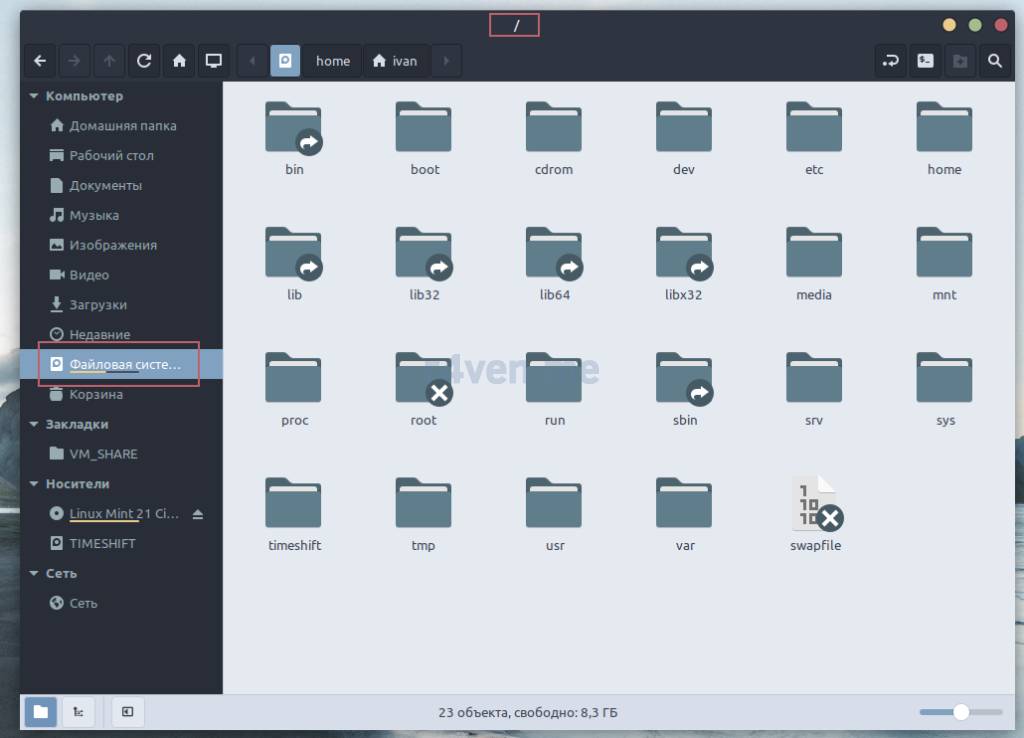Screen dimensions: 1024x738
Task: Click the icon zoom slider
Action: 960,712
